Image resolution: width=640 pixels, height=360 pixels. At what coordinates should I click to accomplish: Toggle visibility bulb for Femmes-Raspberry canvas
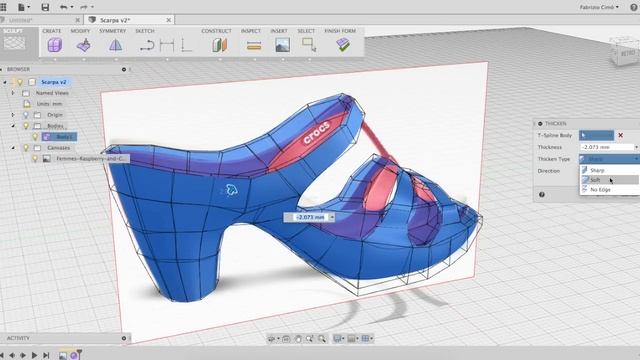click(x=35, y=158)
